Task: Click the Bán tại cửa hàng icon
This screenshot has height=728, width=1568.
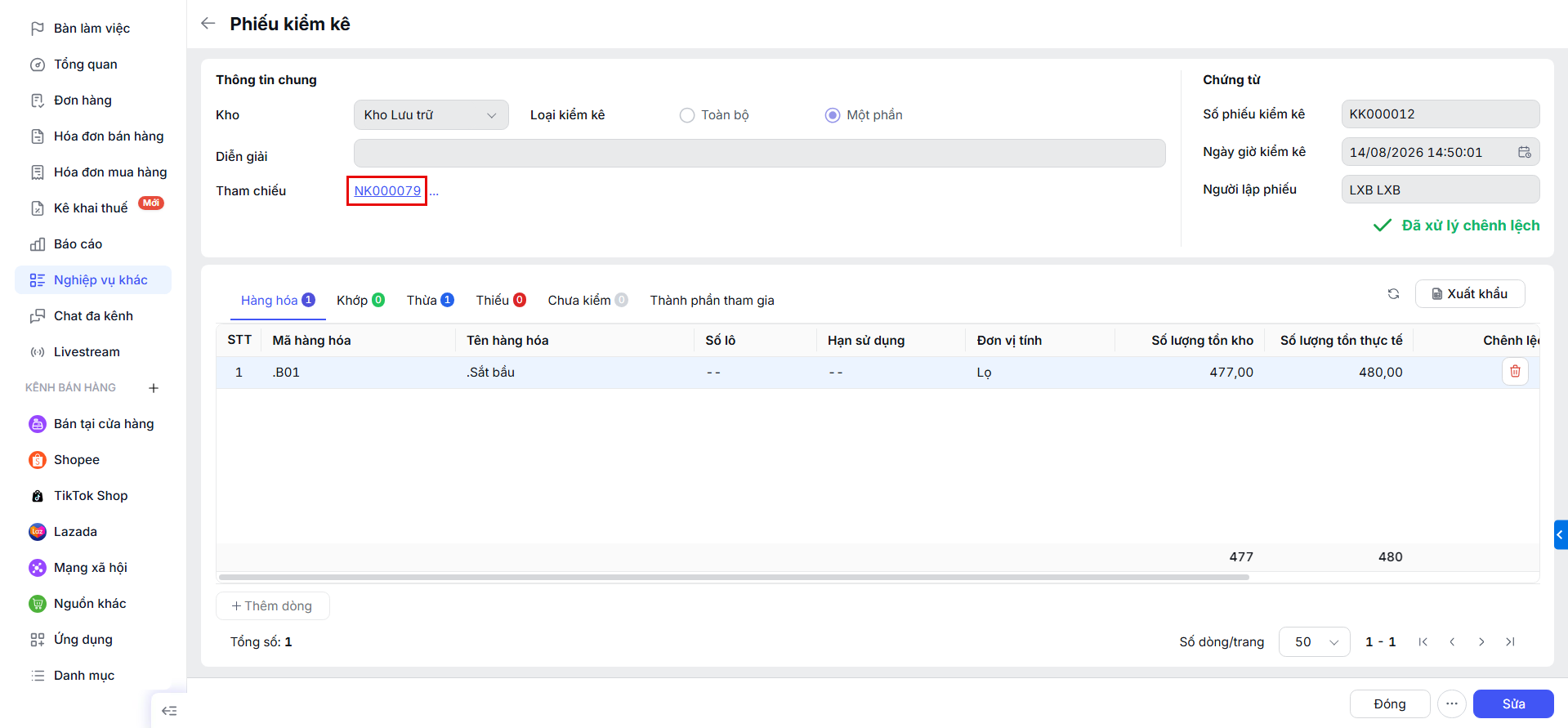Action: [37, 424]
